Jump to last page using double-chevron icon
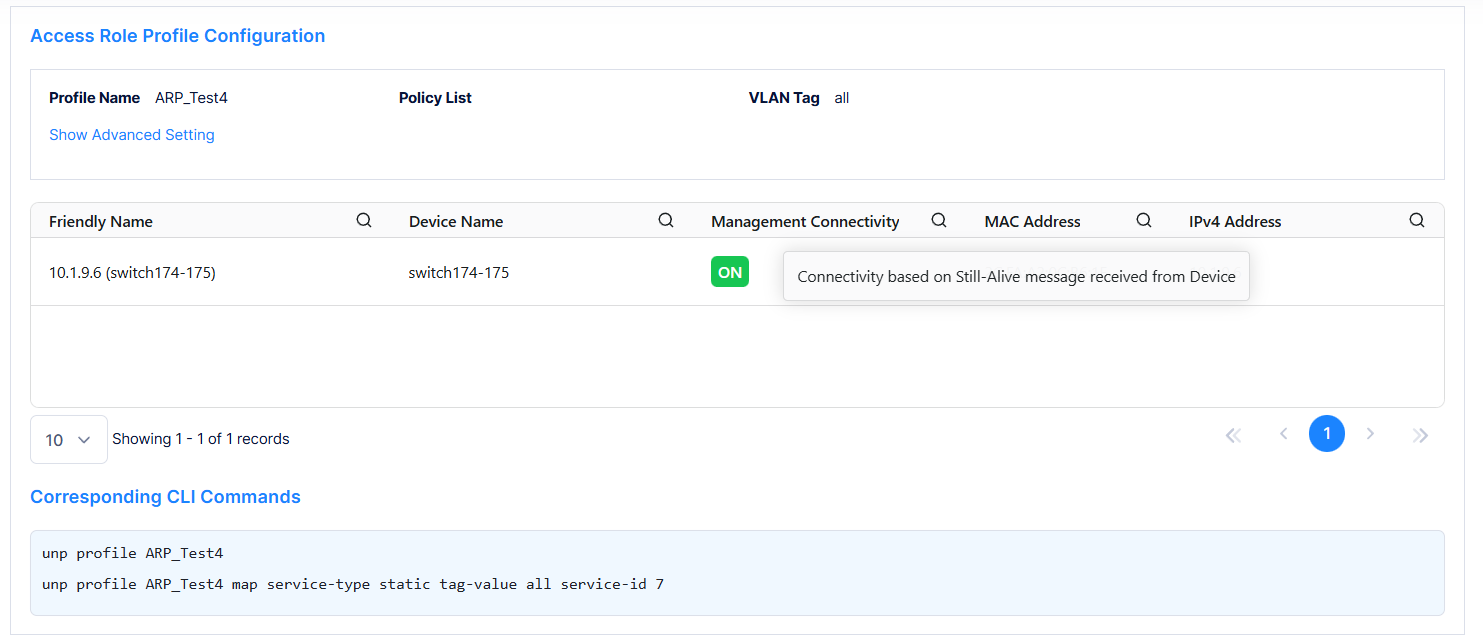 [1421, 434]
